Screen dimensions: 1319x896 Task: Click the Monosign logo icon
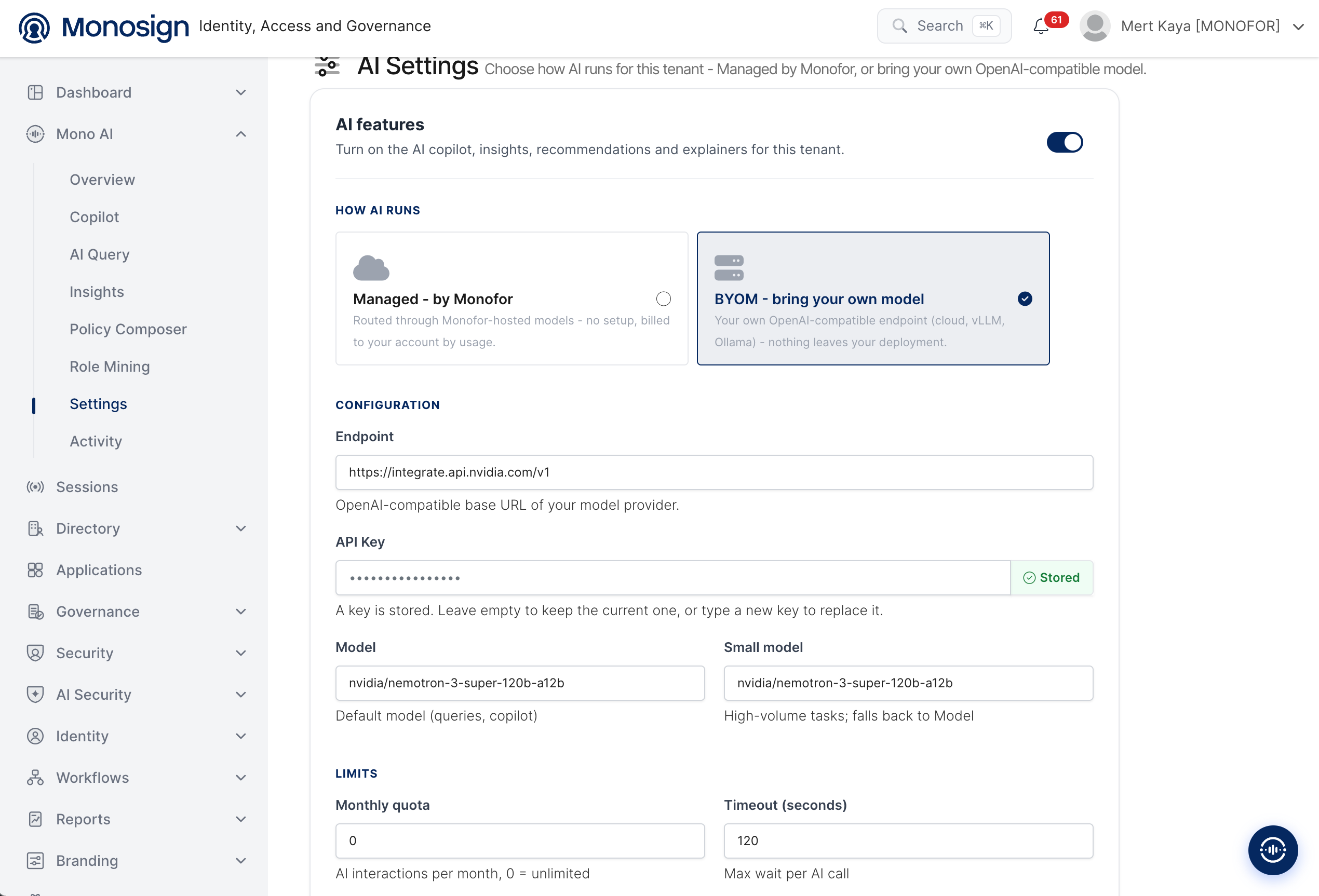34,27
